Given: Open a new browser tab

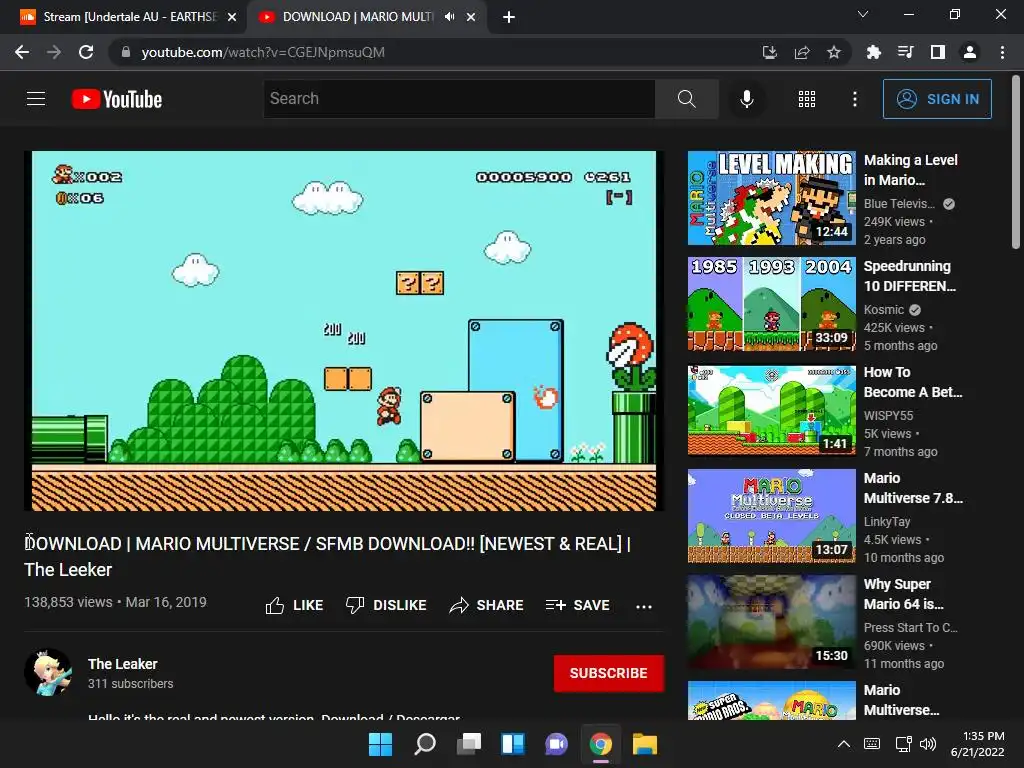Looking at the screenshot, I should tap(509, 17).
